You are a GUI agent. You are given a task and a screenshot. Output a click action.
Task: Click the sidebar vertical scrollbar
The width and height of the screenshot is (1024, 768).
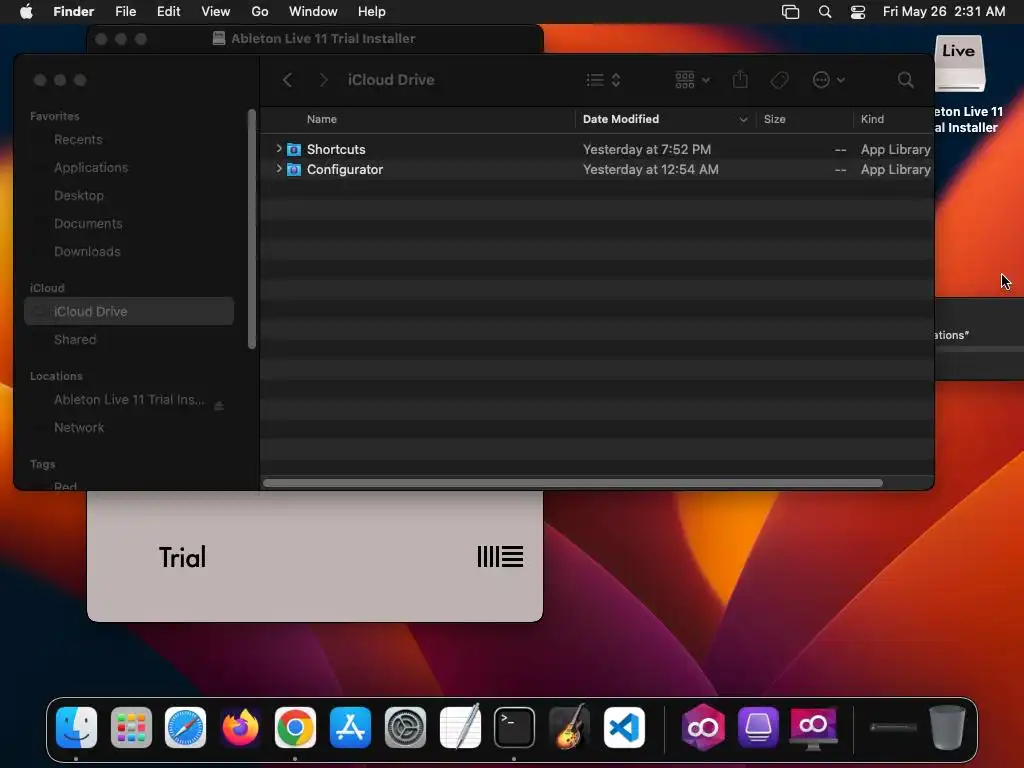point(252,229)
